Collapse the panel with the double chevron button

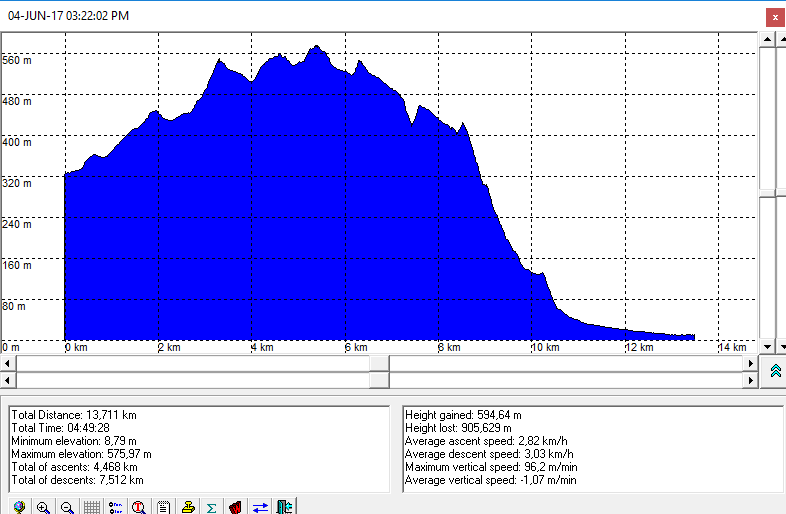(775, 371)
